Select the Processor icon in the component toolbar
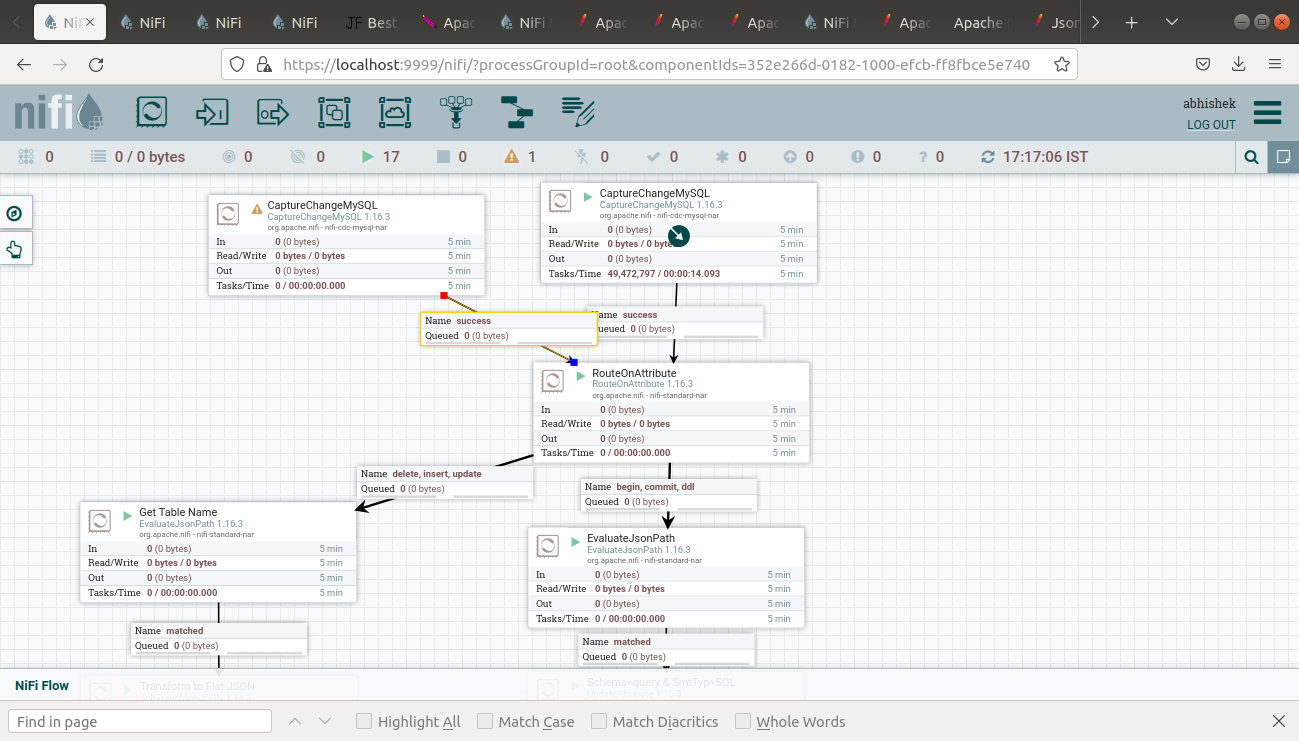This screenshot has width=1299, height=741. click(x=151, y=112)
